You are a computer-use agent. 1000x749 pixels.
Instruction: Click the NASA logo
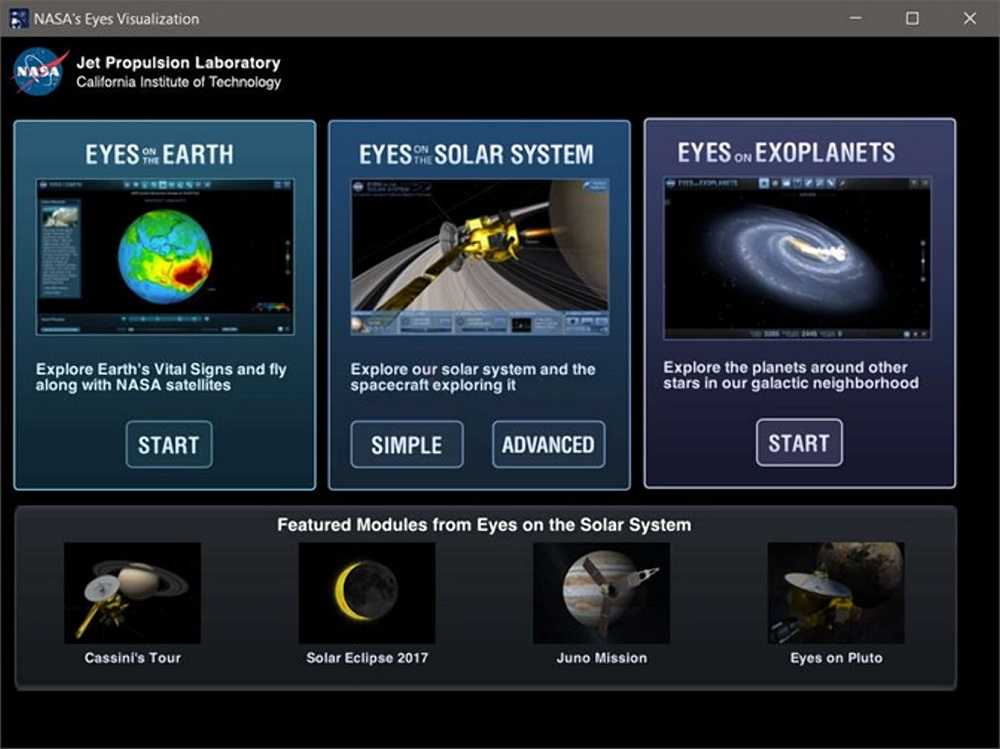[39, 71]
